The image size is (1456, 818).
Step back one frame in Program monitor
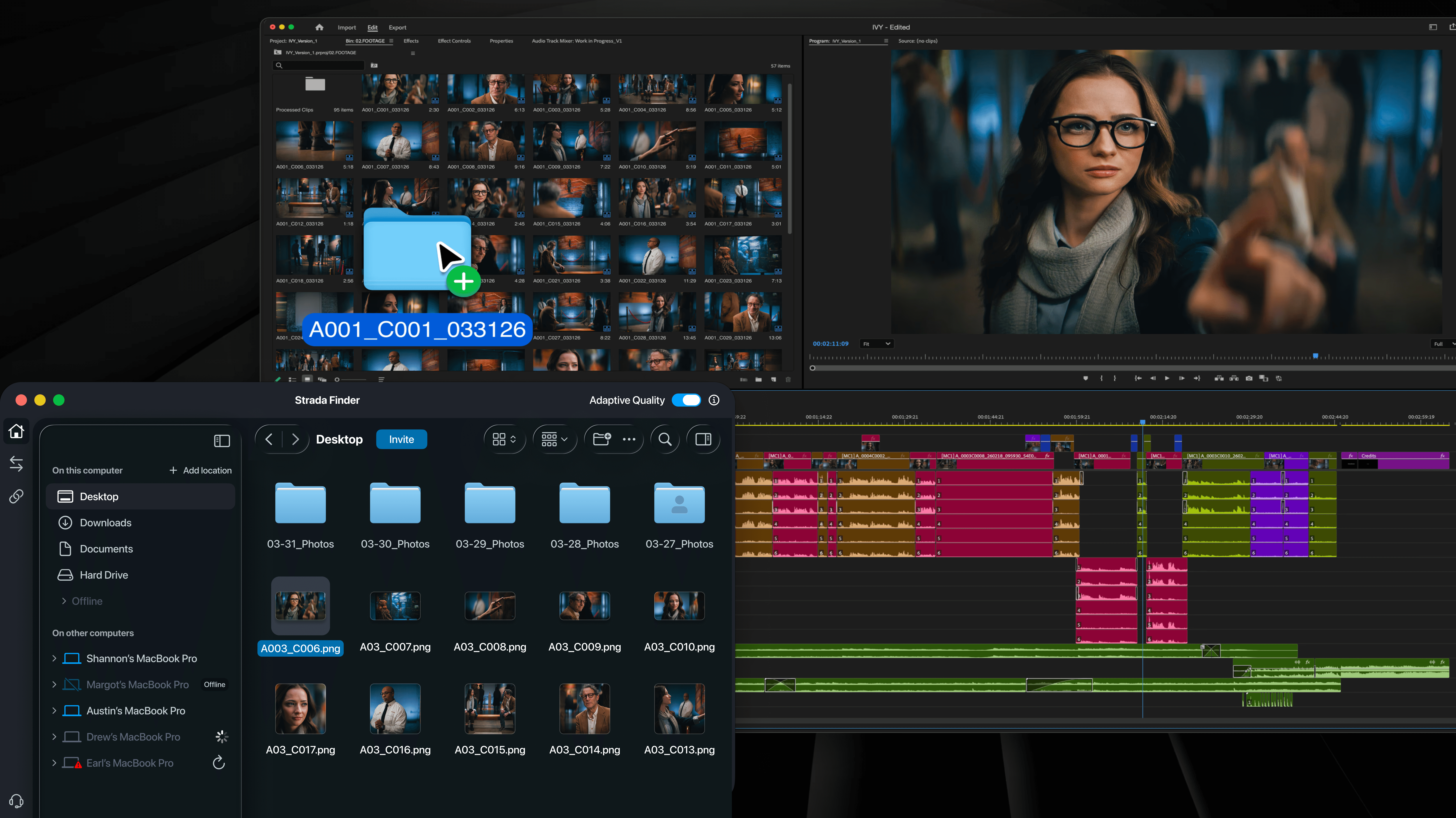1153,378
